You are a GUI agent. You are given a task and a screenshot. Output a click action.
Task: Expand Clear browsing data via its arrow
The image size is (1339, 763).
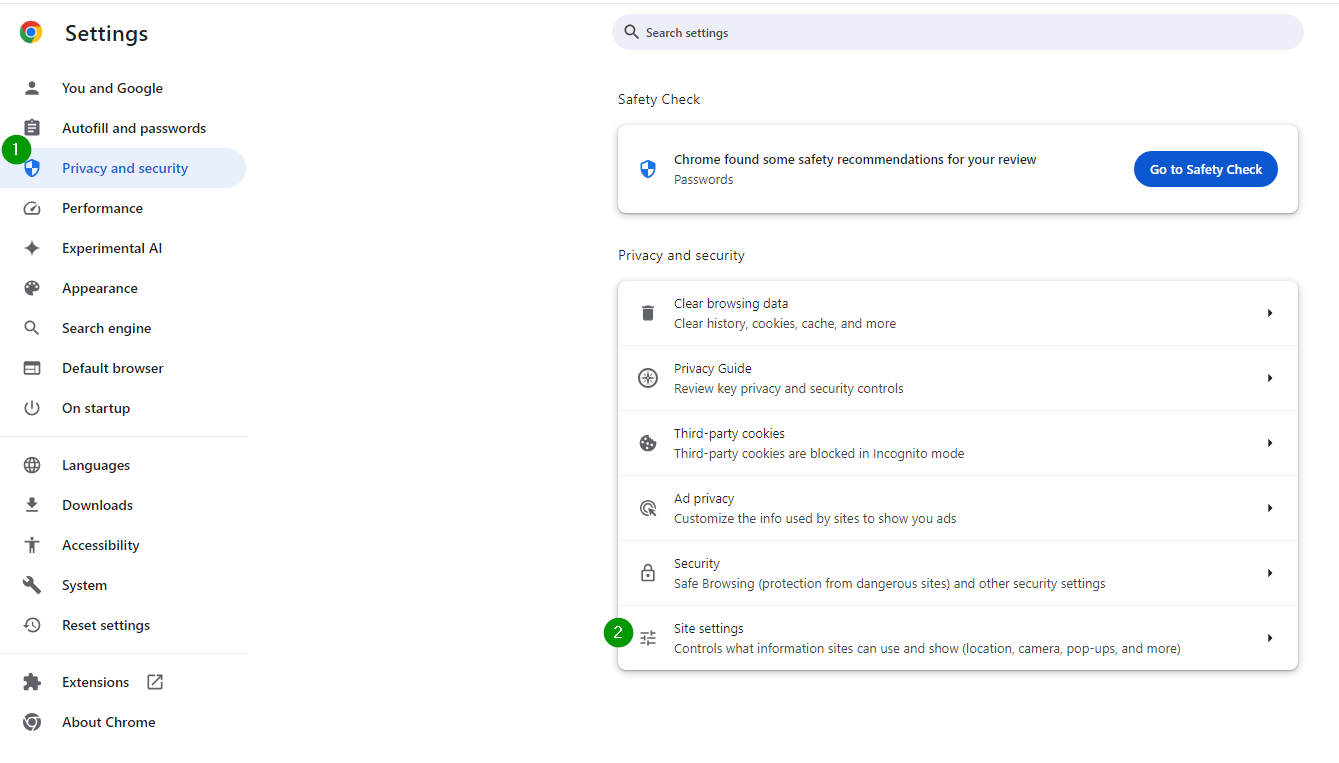tap(1269, 313)
